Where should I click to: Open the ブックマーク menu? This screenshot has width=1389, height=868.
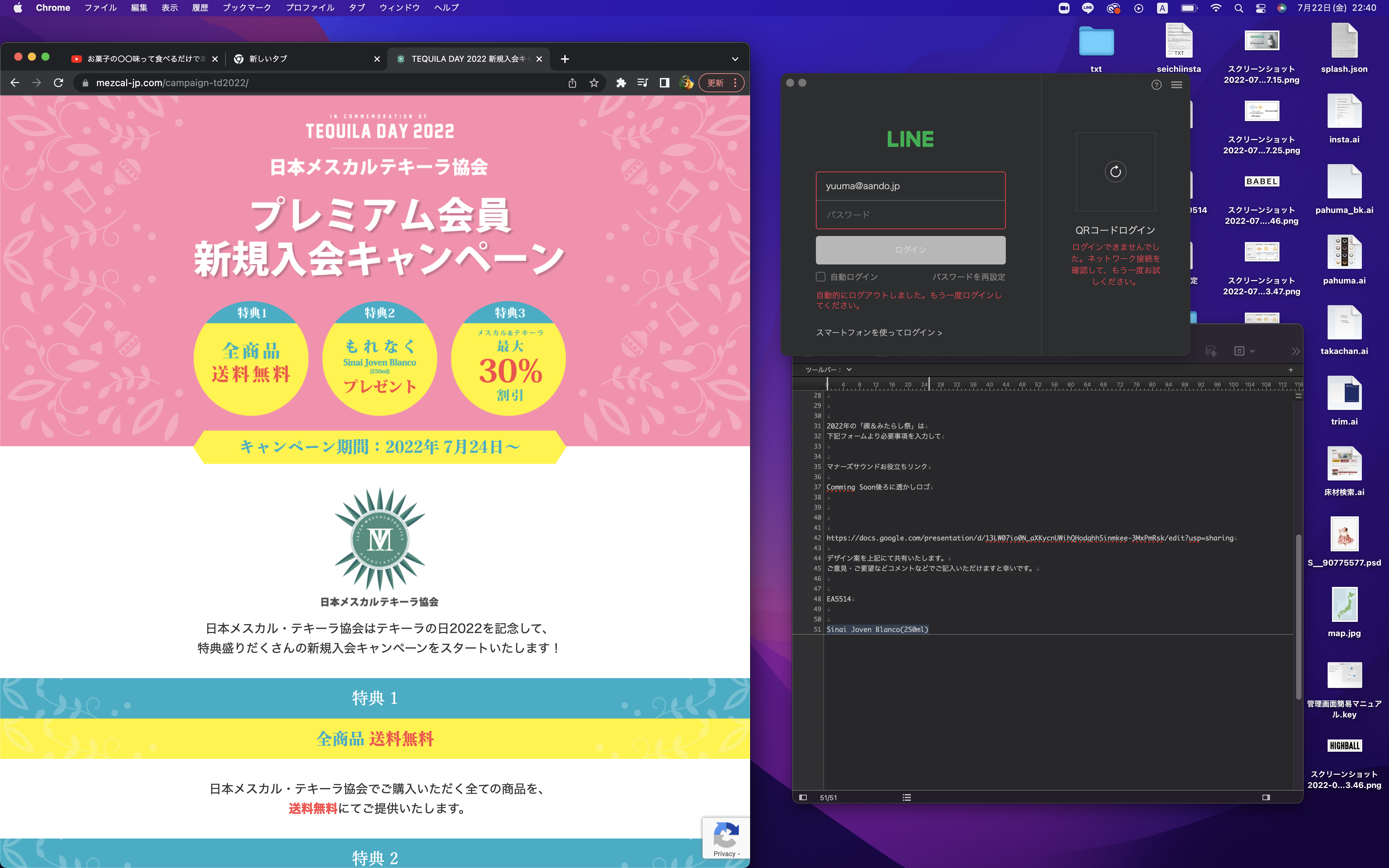tap(247, 8)
